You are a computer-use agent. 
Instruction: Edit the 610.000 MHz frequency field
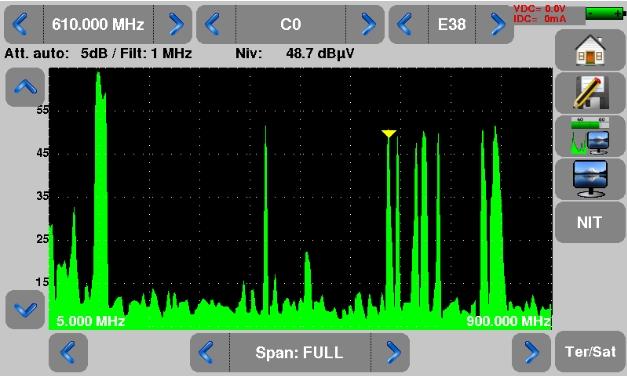[x=98, y=24]
